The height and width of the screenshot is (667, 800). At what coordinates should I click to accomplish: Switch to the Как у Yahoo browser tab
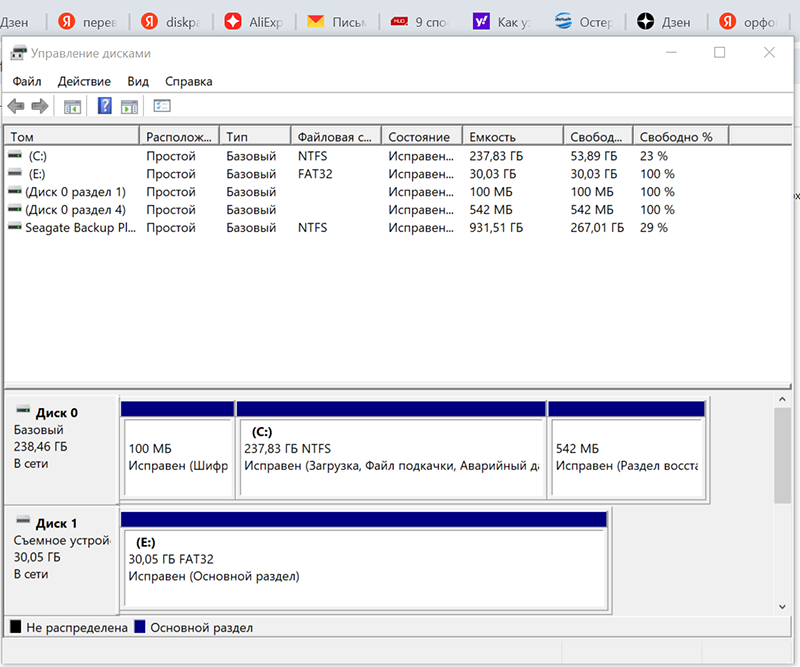click(x=503, y=22)
